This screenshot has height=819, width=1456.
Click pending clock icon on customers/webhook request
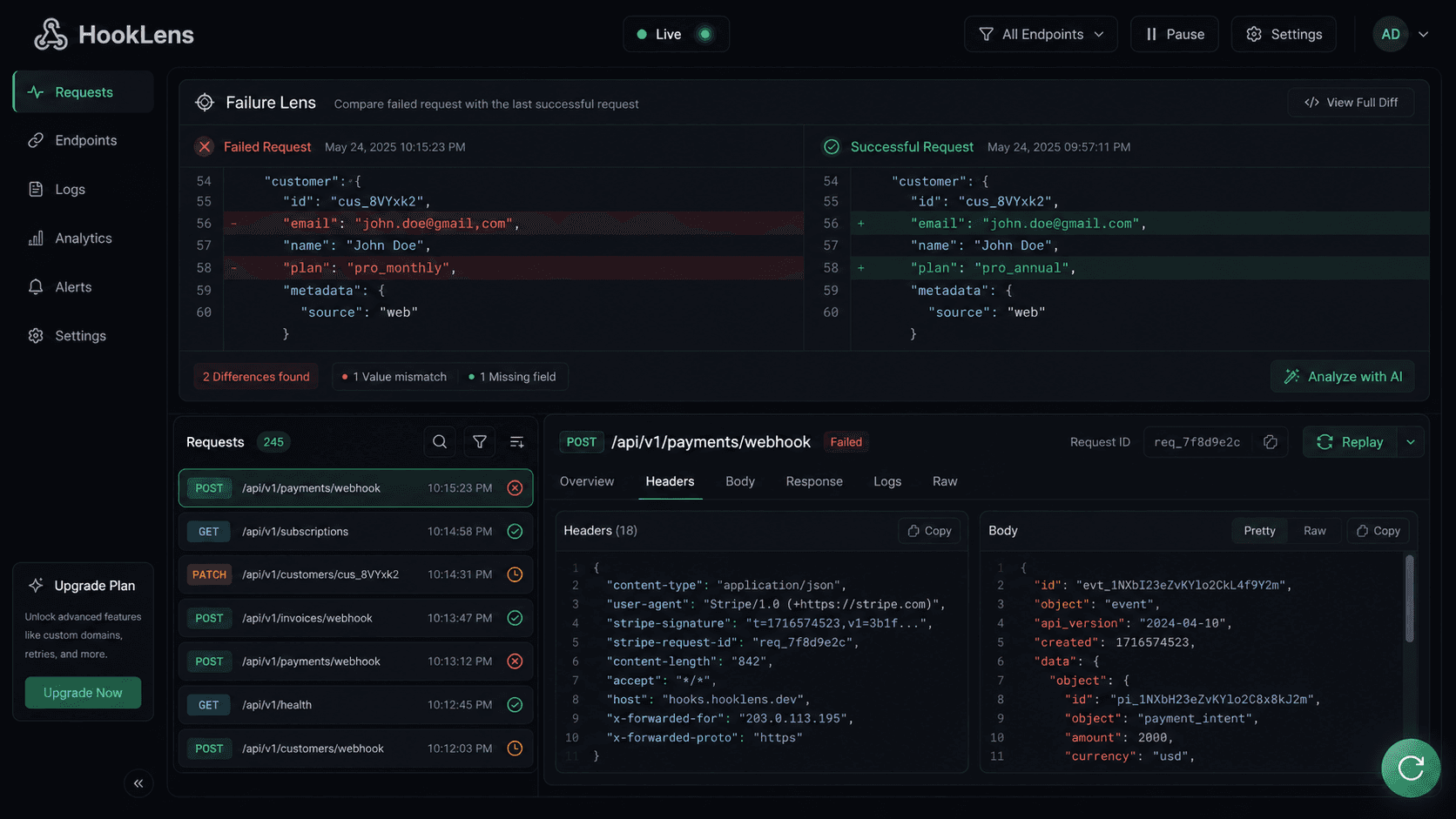click(516, 749)
